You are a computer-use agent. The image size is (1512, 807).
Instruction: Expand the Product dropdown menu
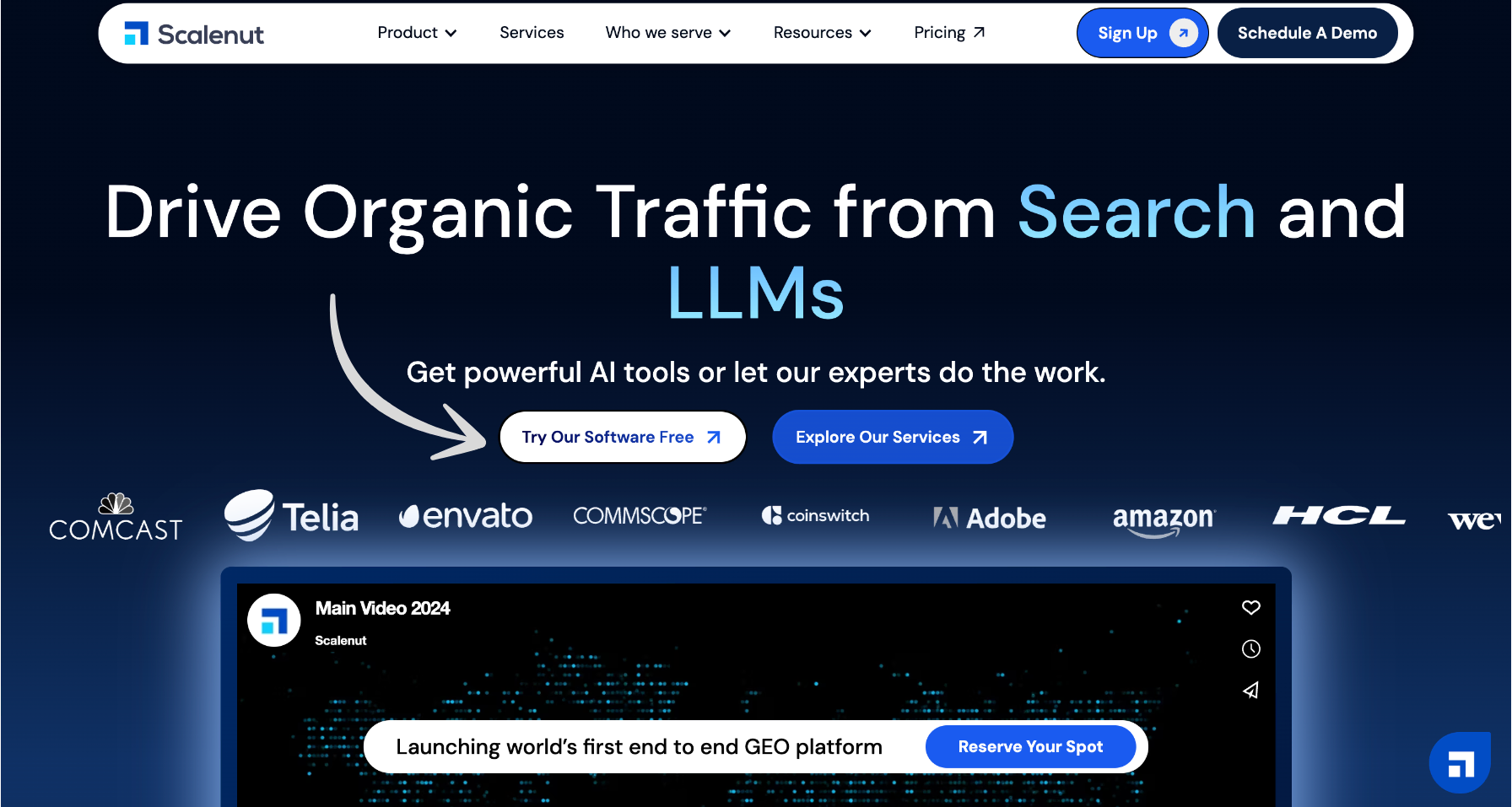click(417, 33)
